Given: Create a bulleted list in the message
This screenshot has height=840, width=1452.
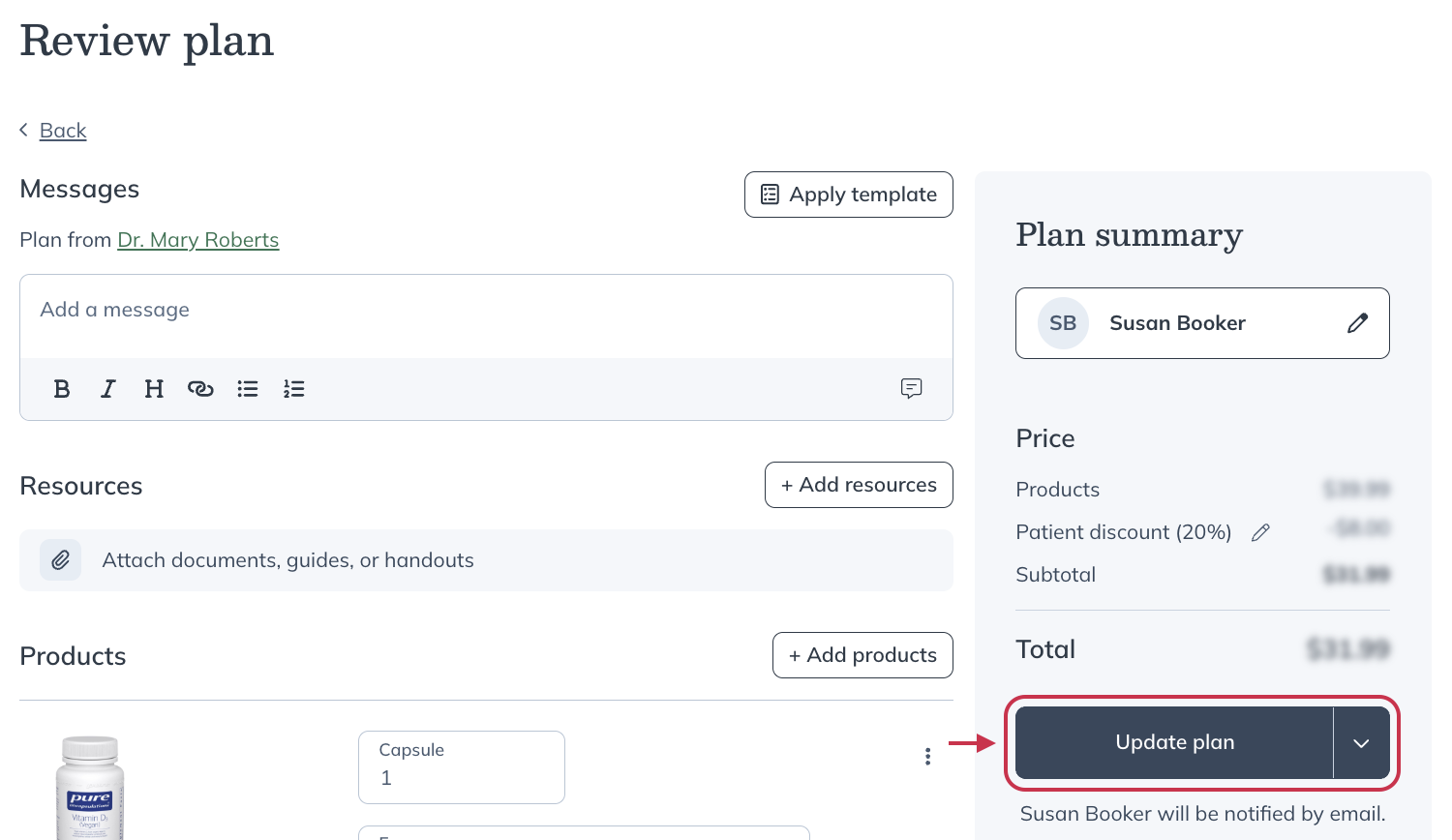Looking at the screenshot, I should point(247,388).
